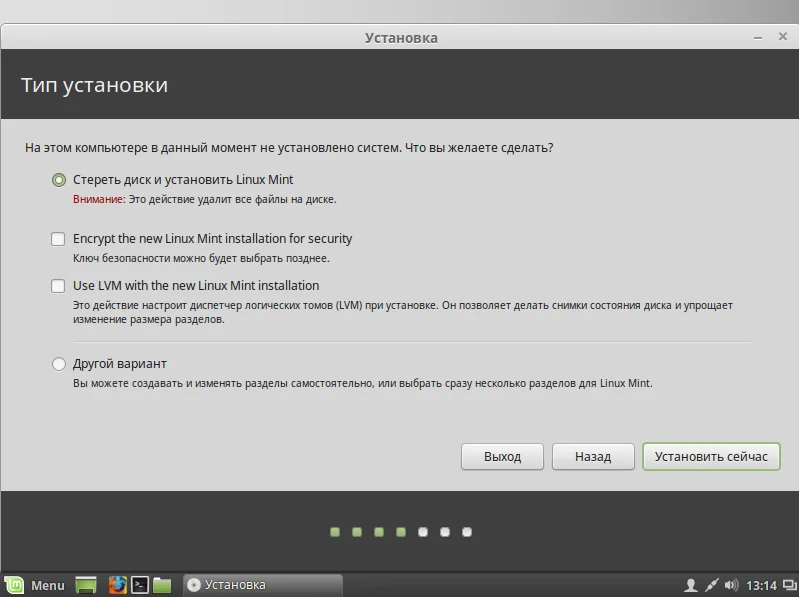Open the user applet icon in the tray

click(x=690, y=585)
